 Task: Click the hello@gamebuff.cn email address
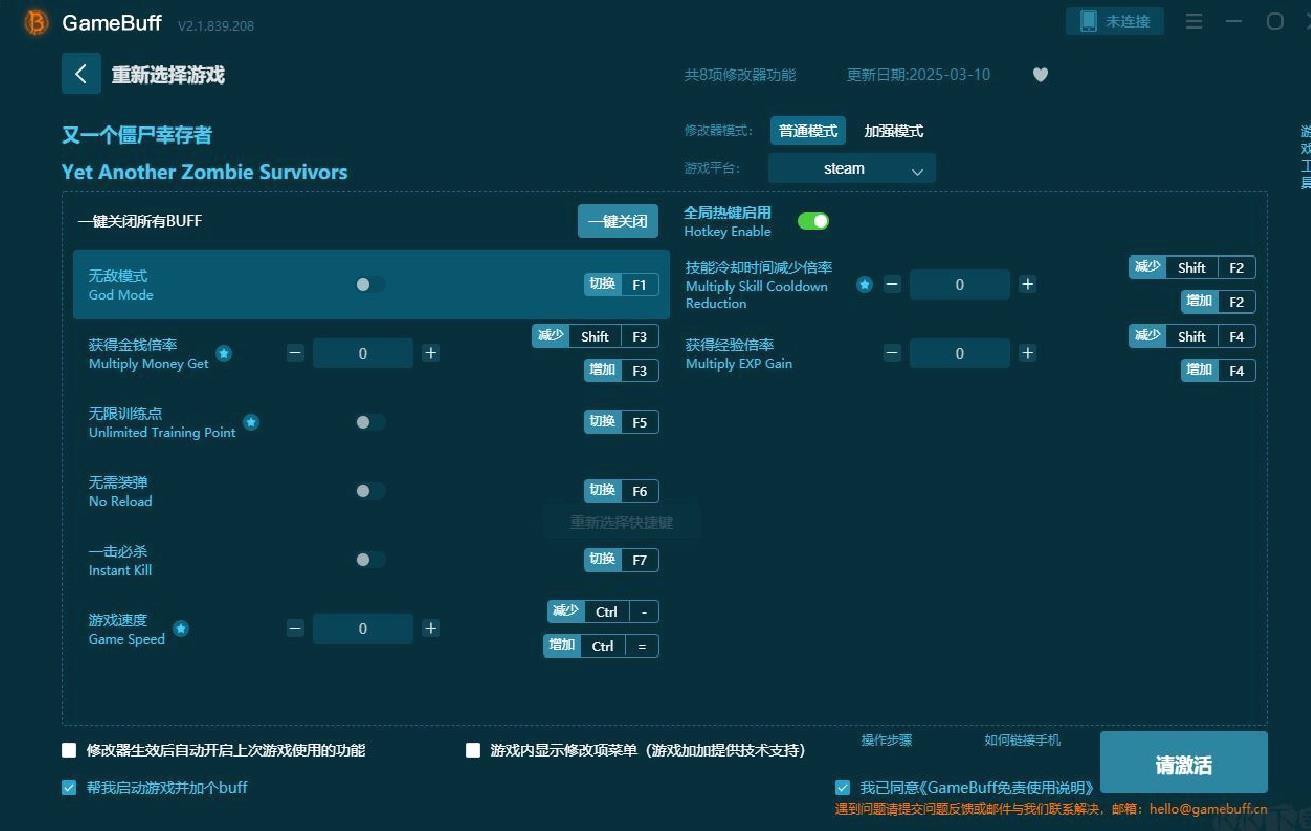point(1208,809)
